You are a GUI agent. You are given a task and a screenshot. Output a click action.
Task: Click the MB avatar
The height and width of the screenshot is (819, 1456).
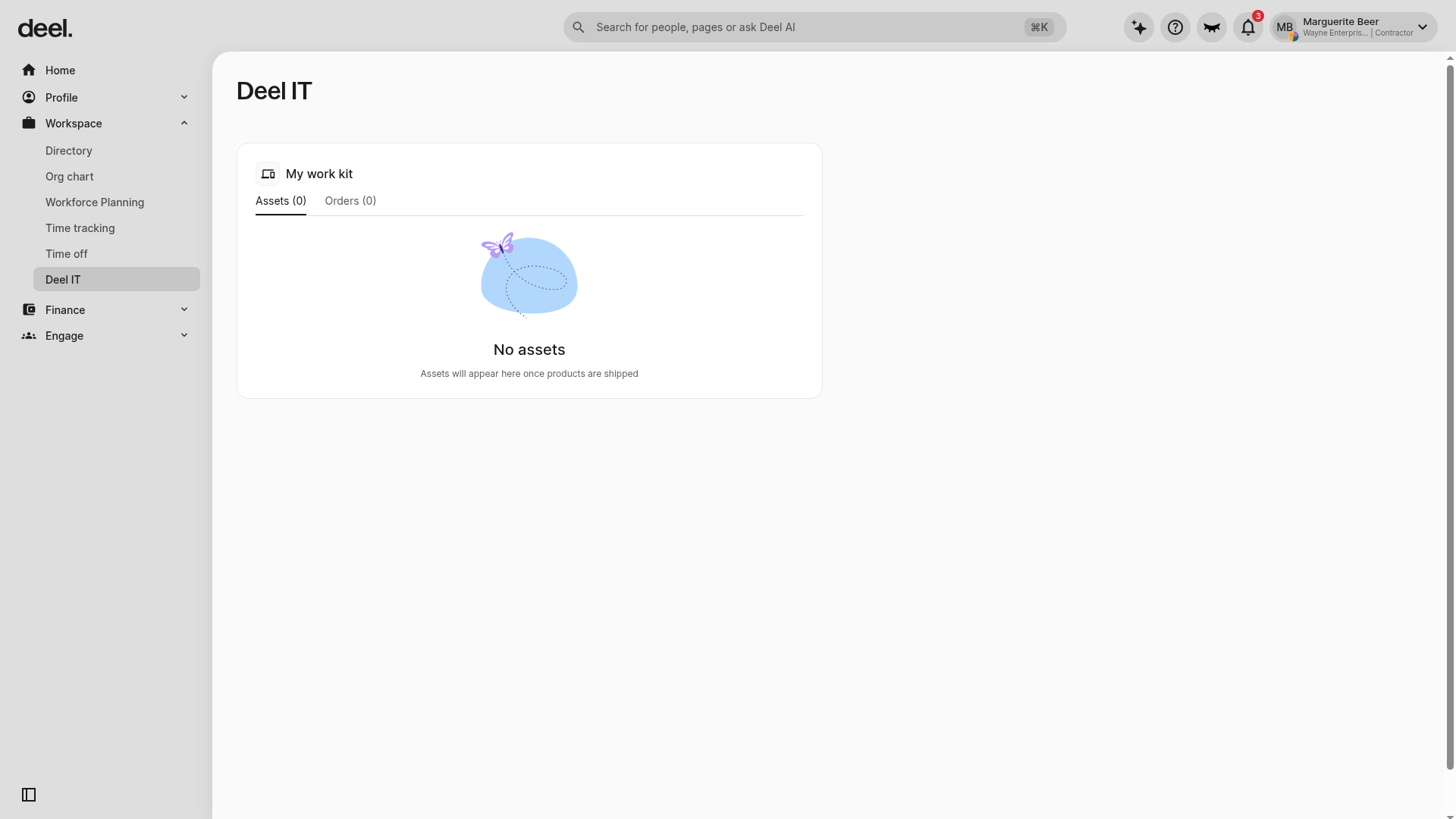tap(1285, 27)
